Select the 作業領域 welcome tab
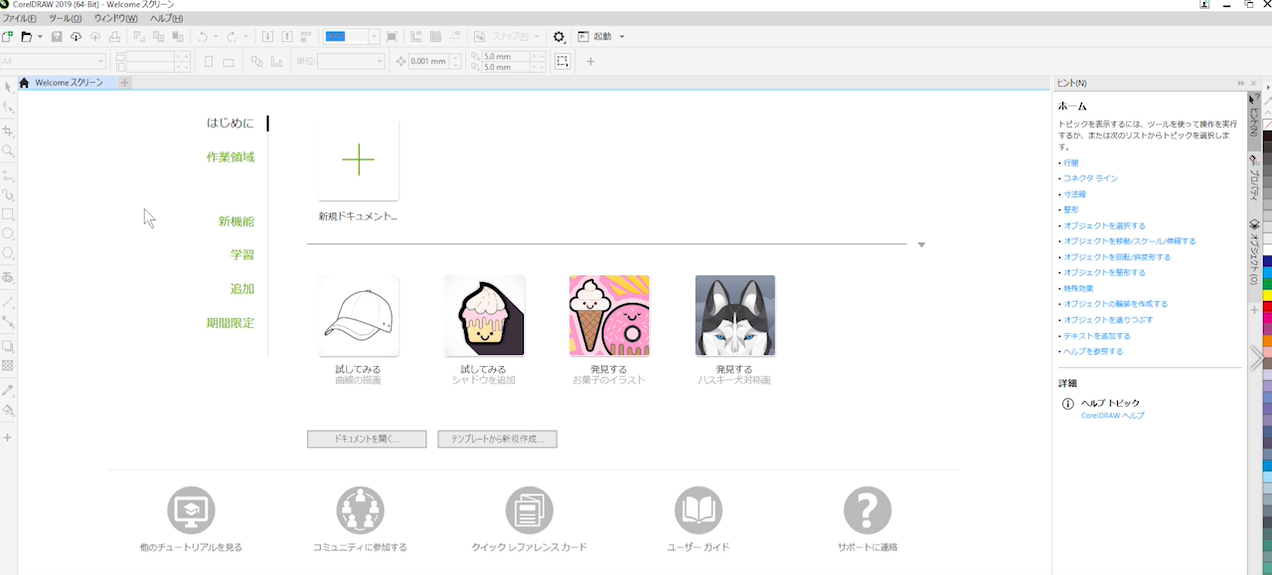This screenshot has height=575, width=1272. [x=230, y=157]
